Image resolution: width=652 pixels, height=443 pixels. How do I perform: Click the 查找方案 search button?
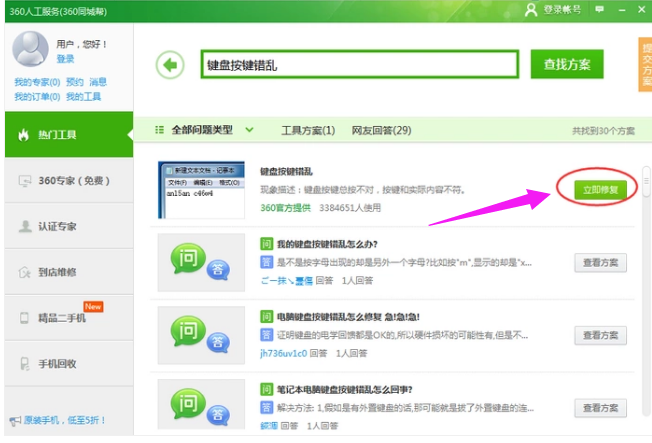click(567, 65)
